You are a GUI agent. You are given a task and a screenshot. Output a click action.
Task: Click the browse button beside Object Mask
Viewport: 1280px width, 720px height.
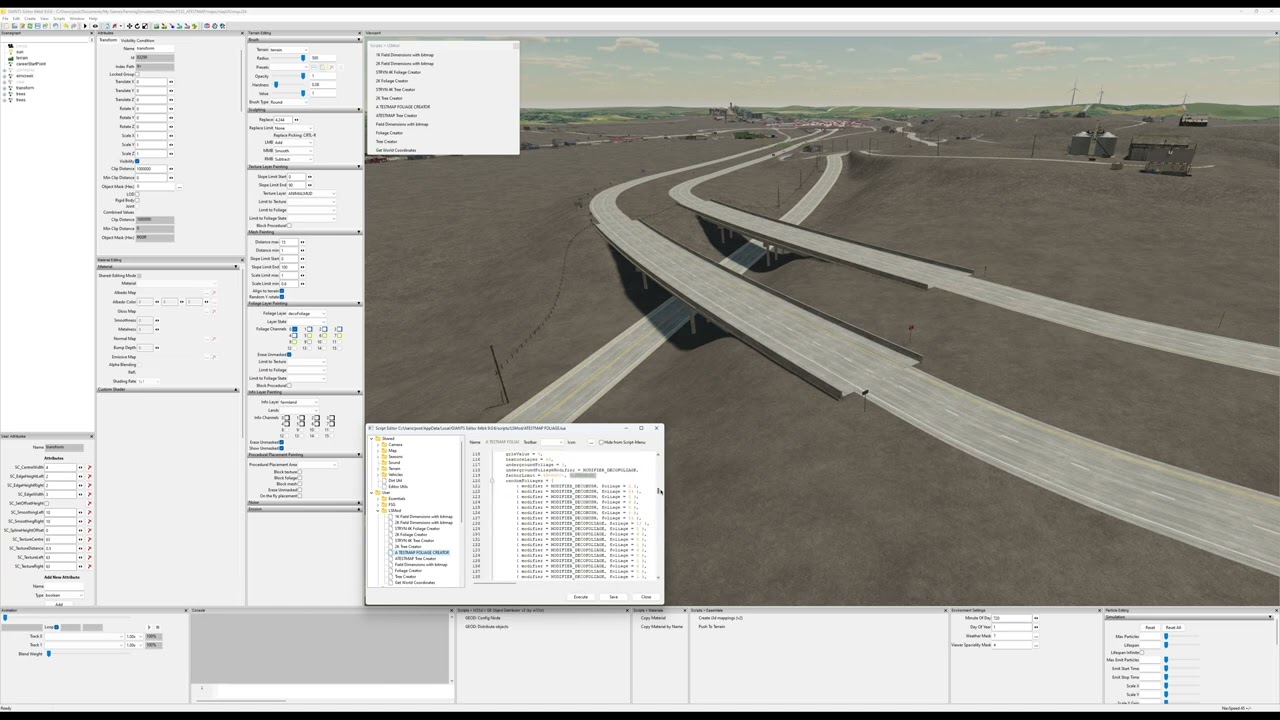pos(180,186)
